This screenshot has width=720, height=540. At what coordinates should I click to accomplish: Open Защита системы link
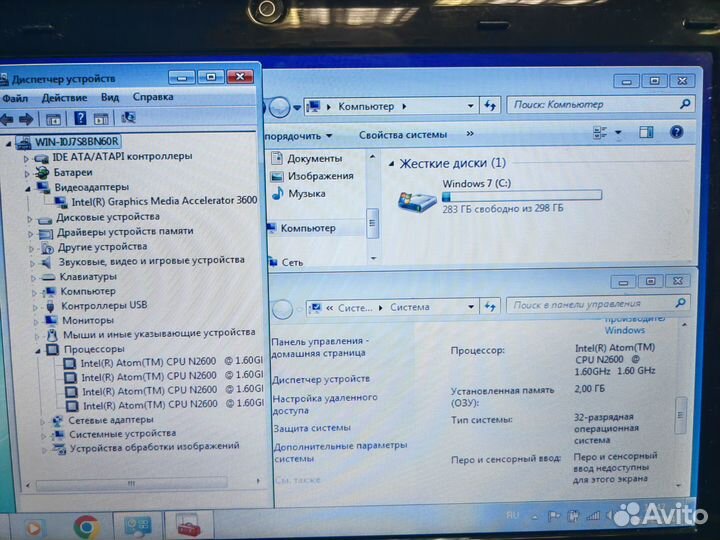pos(312,428)
